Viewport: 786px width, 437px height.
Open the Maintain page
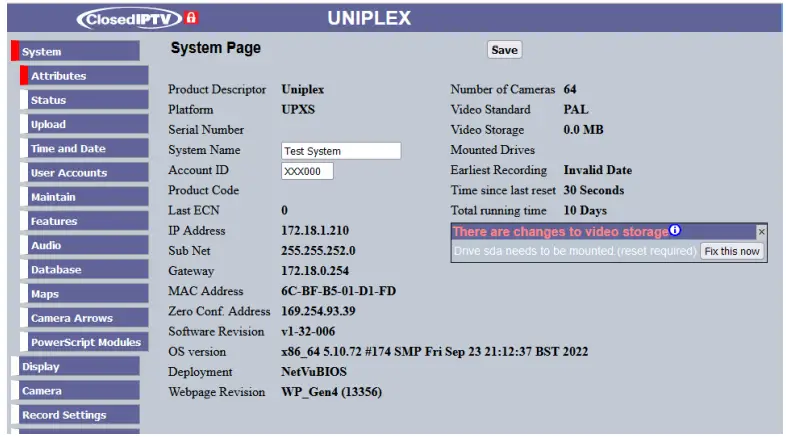pos(84,197)
